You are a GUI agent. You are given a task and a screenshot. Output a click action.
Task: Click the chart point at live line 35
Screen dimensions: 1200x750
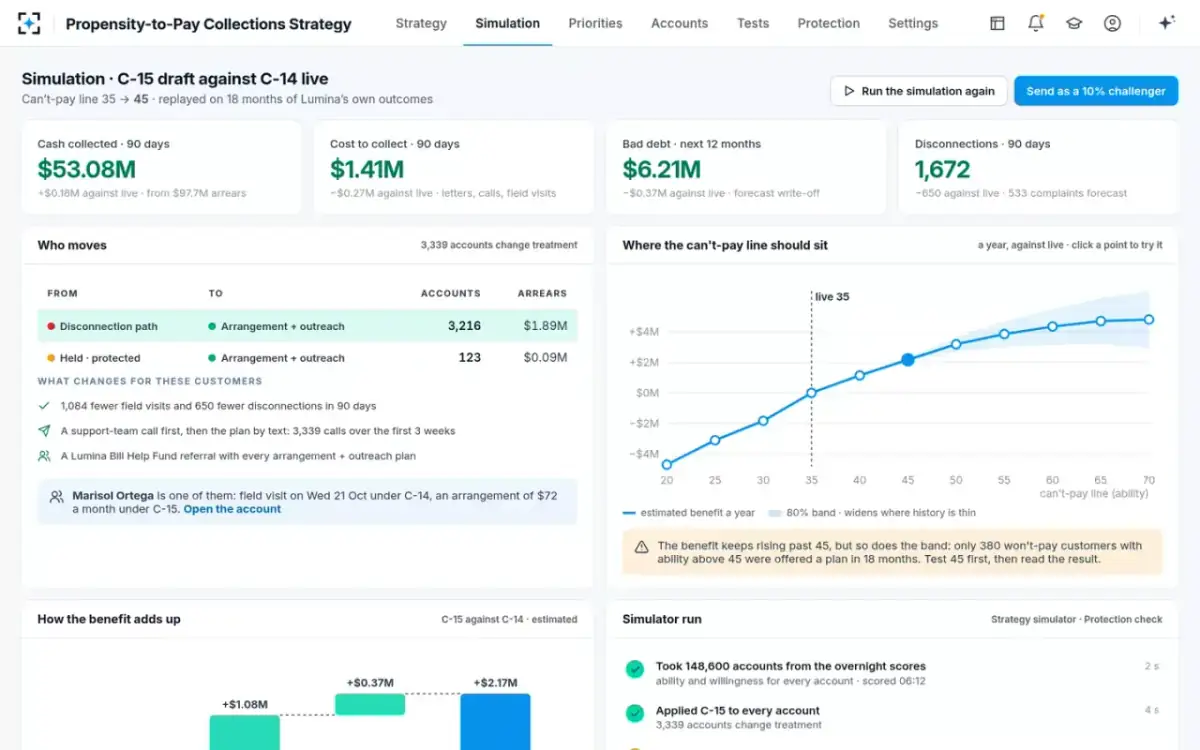click(811, 393)
